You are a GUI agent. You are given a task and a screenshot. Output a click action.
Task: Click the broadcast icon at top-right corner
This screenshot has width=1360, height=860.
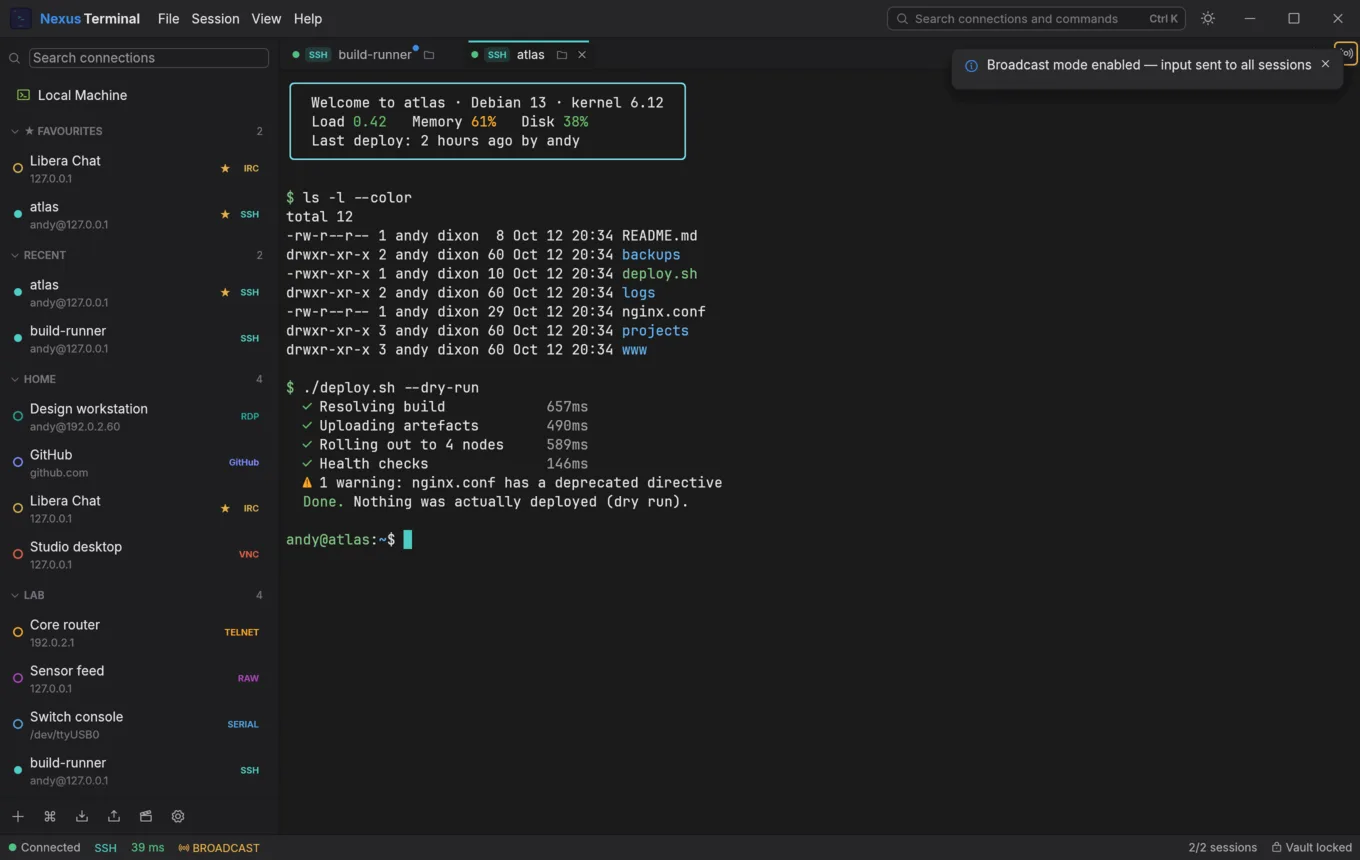1346,53
